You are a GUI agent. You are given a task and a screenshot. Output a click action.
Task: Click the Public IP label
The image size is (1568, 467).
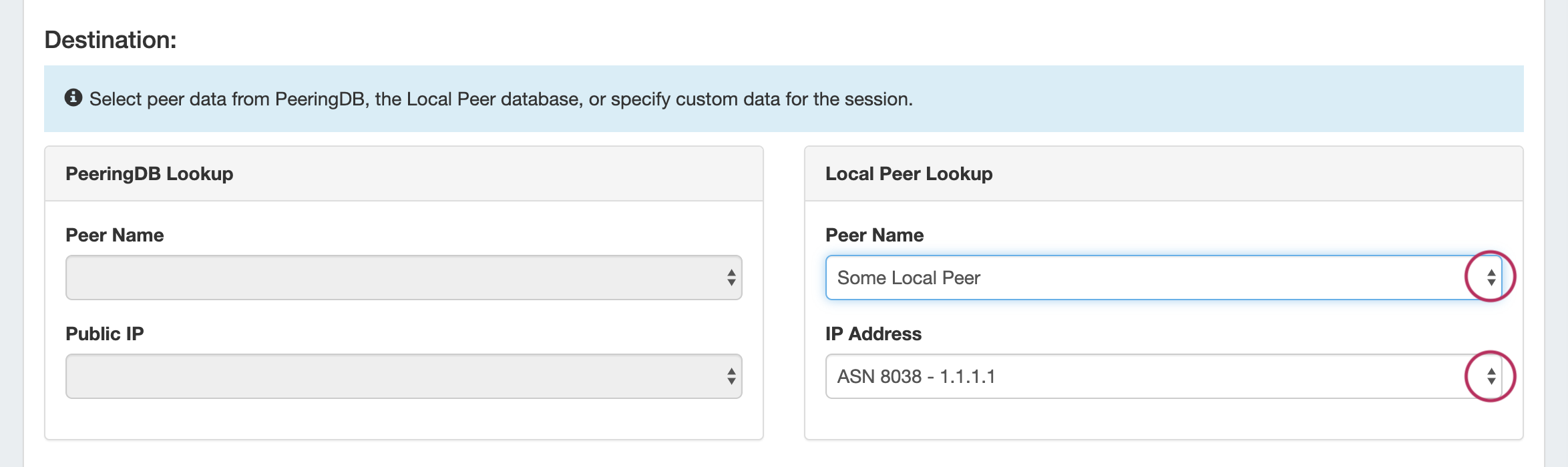104,334
